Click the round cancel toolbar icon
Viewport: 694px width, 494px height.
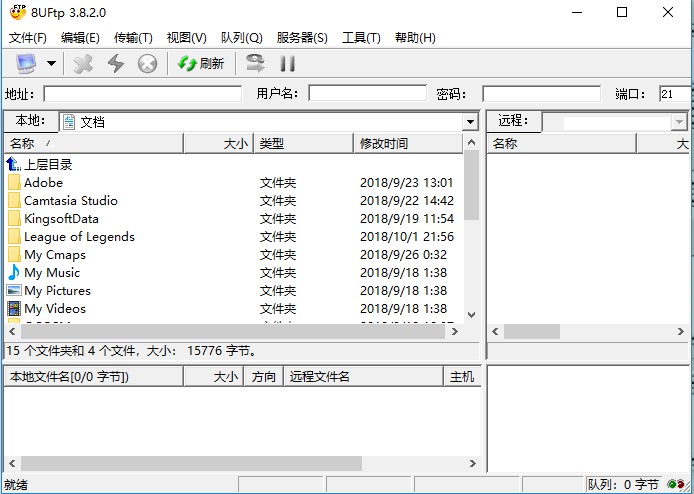point(147,64)
